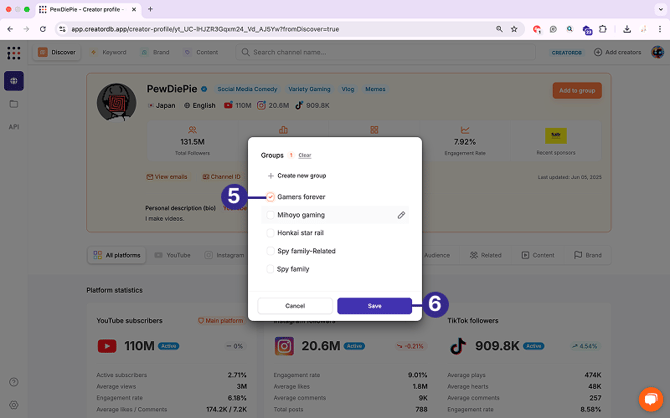Image resolution: width=670 pixels, height=418 pixels.
Task: Check the Spy family group checkbox
Action: click(x=270, y=269)
